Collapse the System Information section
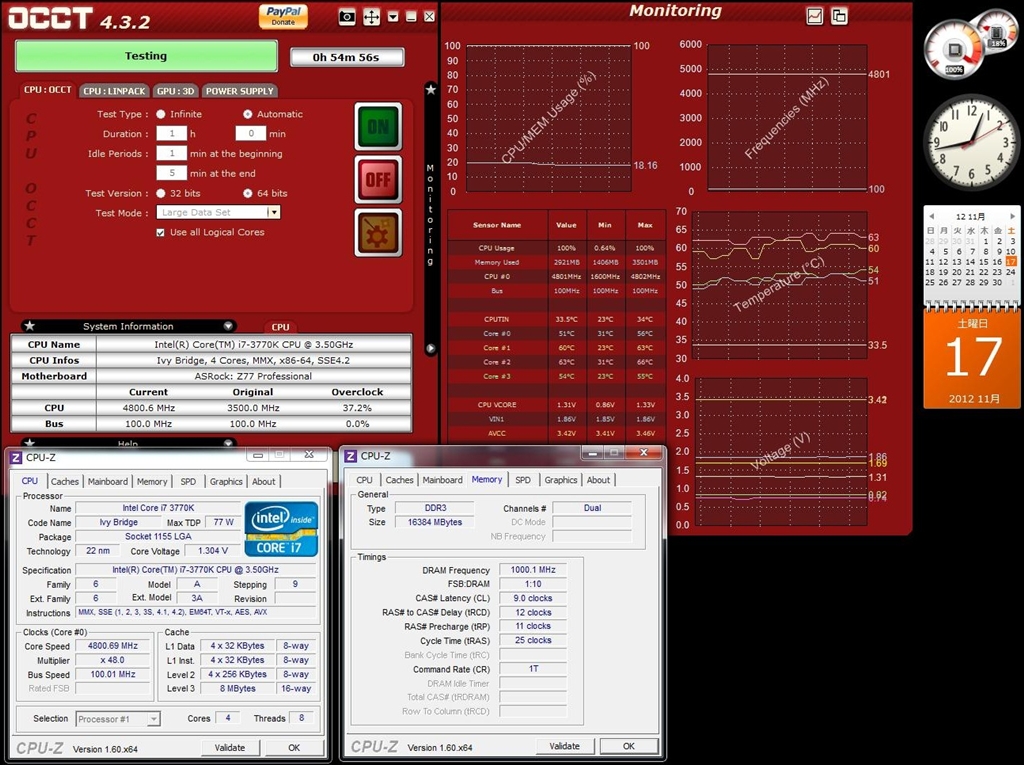Screen dimensions: 1024x765 point(229,326)
